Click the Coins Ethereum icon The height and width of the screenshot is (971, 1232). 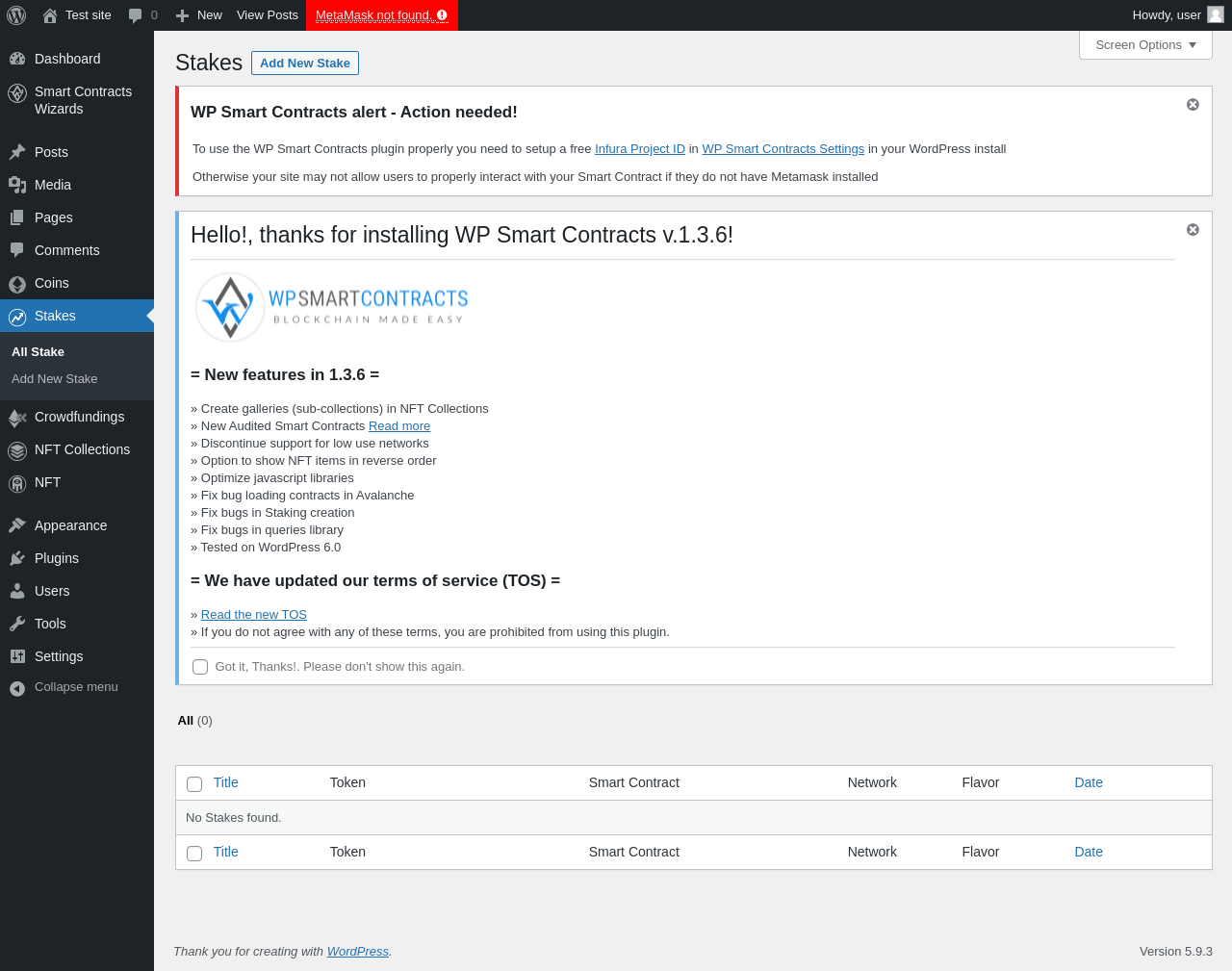click(17, 284)
